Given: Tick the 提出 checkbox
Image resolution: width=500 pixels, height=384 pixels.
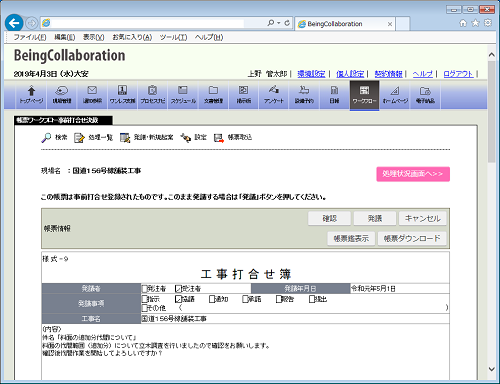Looking at the screenshot, I should 312,299.
